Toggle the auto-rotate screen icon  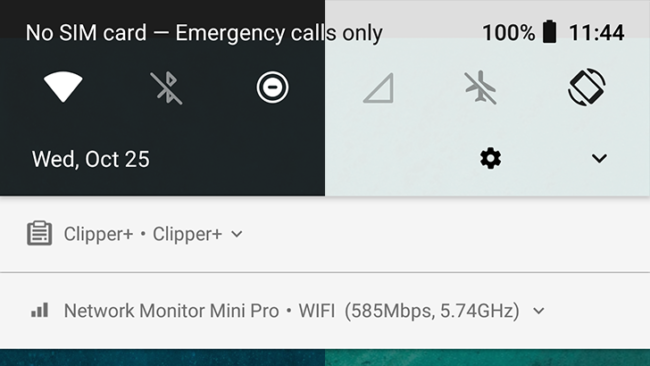586,87
